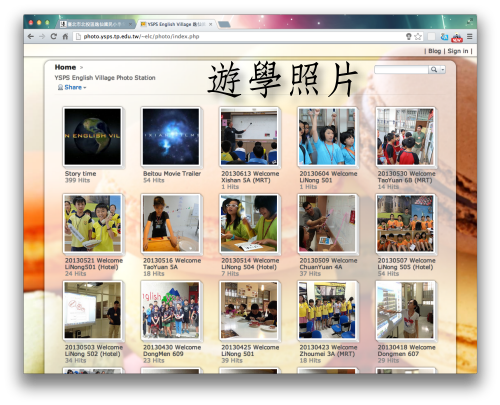The width and height of the screenshot is (500, 405).
Task: Click the magnifier search button
Action: coord(434,69)
